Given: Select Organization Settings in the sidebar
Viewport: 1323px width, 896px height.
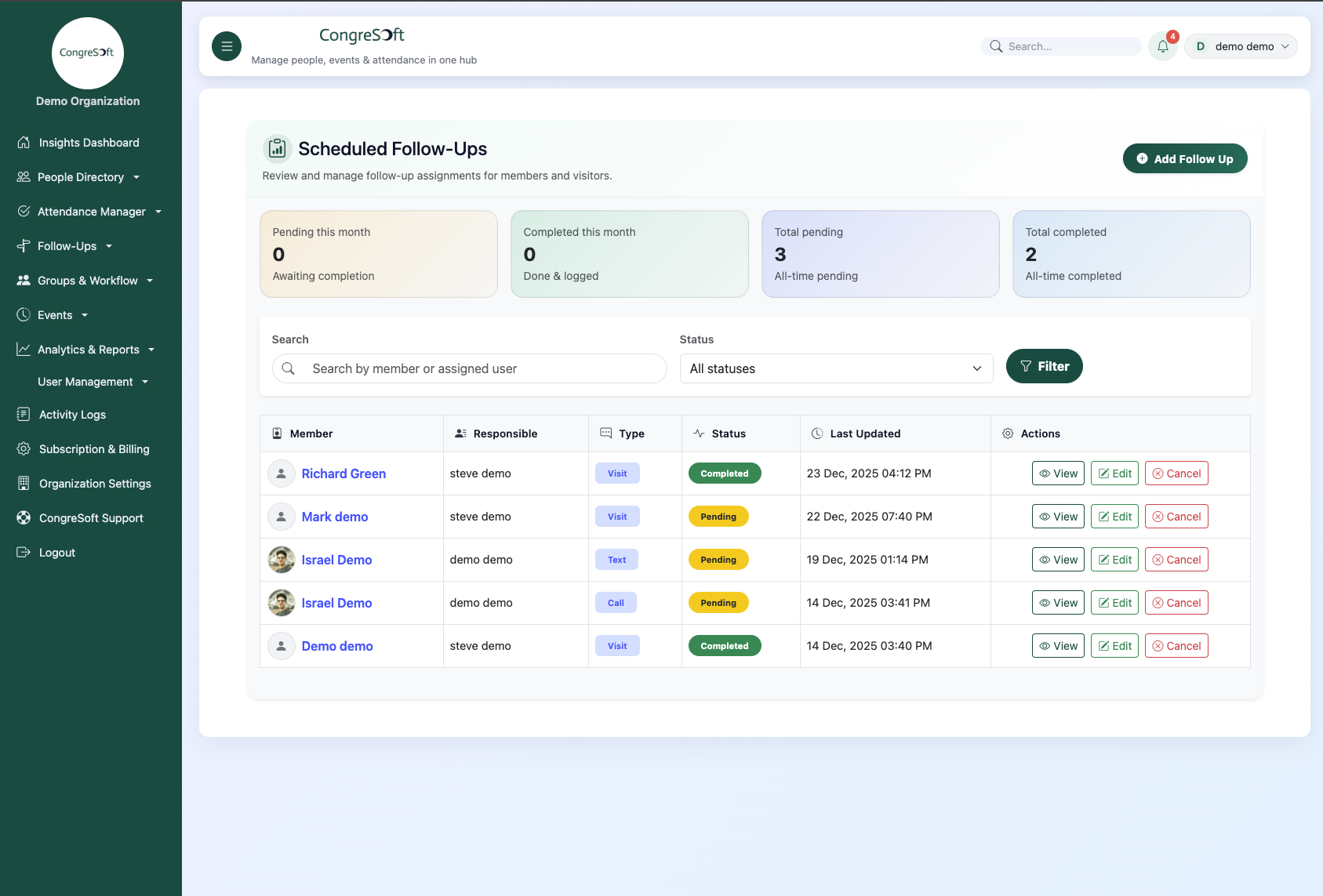Looking at the screenshot, I should coord(94,484).
